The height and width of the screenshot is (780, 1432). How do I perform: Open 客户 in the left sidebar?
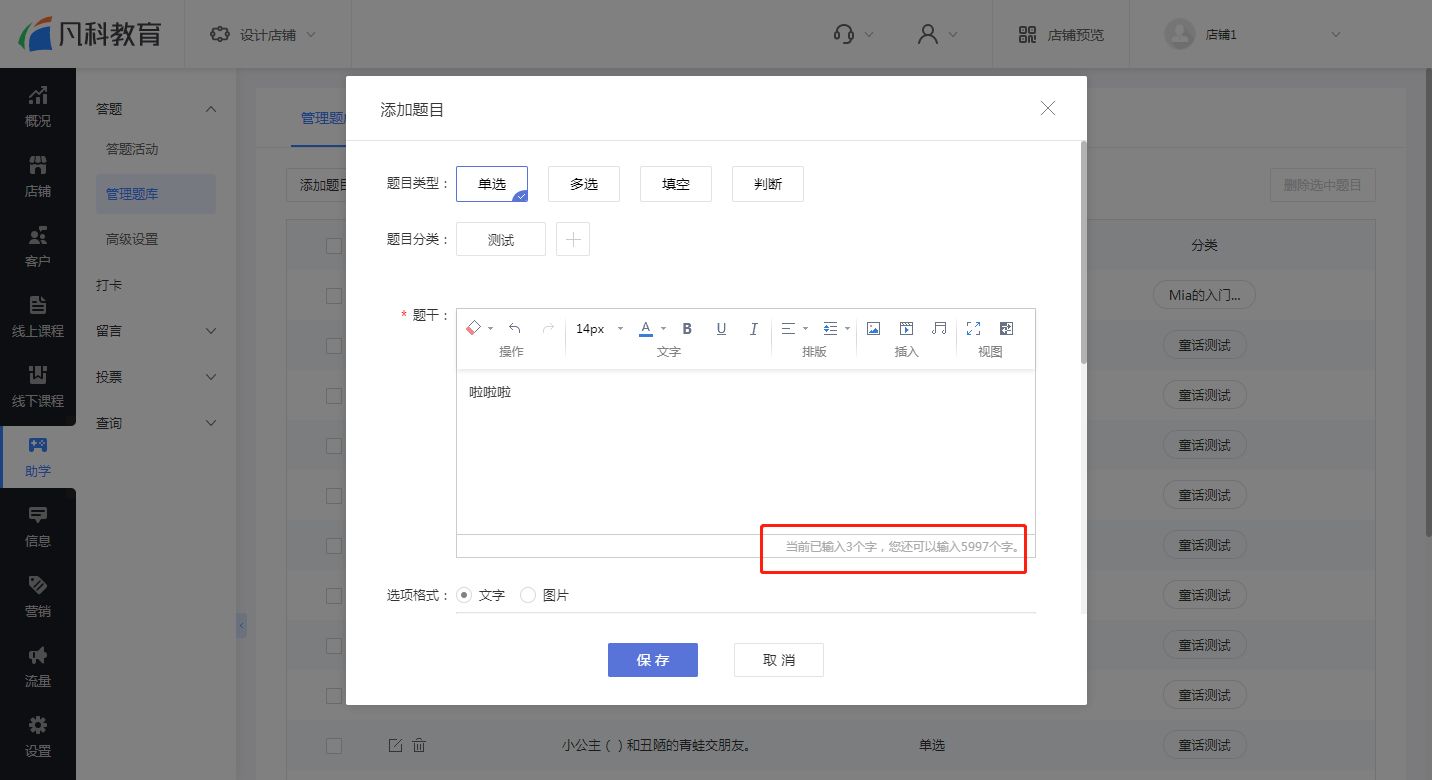(38, 247)
